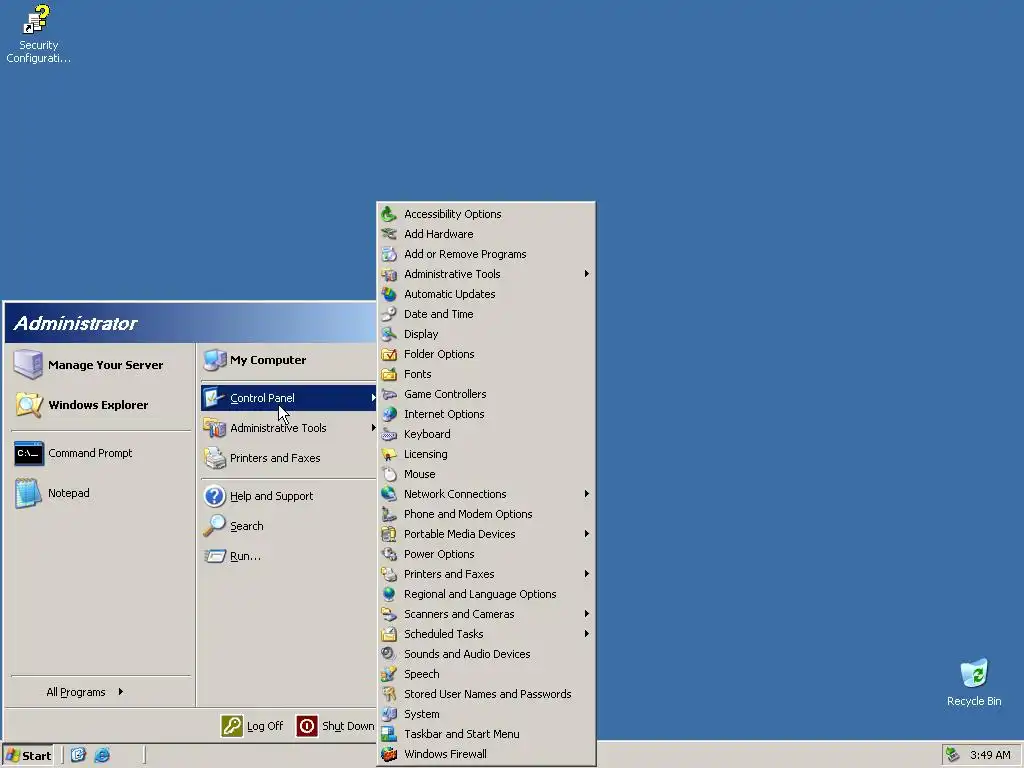1024x768 pixels.
Task: Expand the Scheduled Tasks submenu arrow
Action: (x=586, y=633)
